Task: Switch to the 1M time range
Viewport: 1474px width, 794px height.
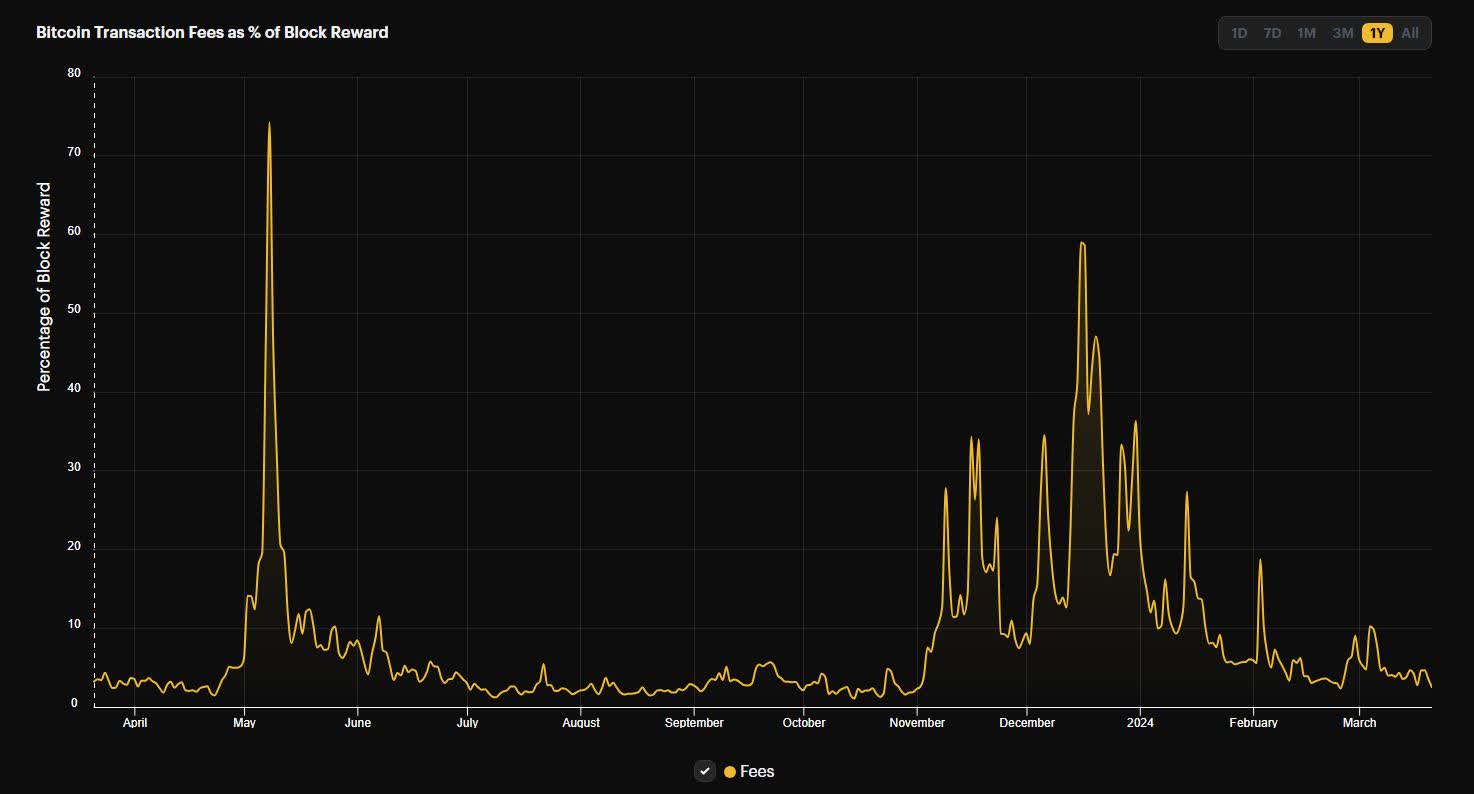Action: 1306,33
